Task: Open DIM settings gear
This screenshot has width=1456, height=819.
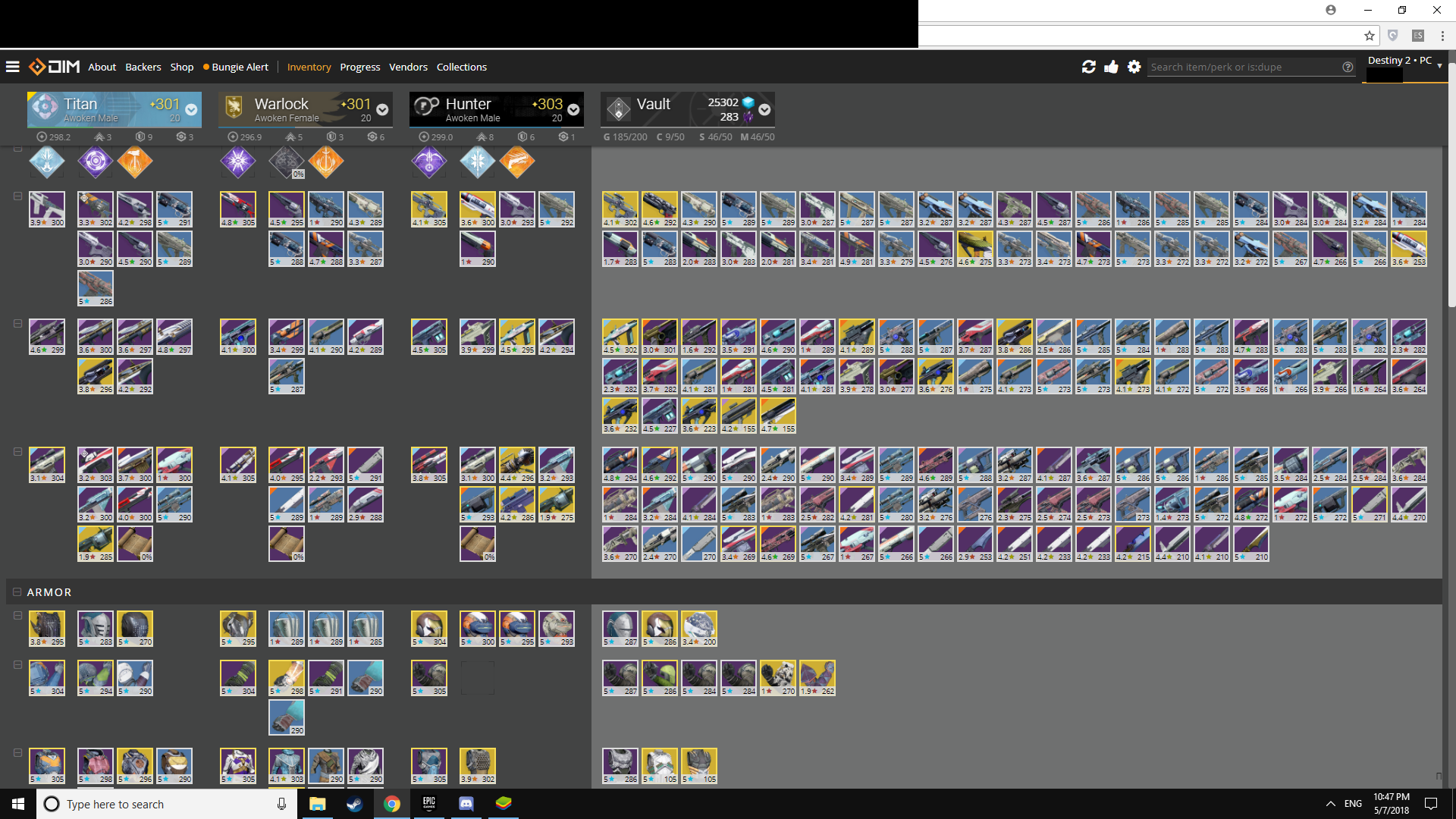Action: [x=1134, y=67]
